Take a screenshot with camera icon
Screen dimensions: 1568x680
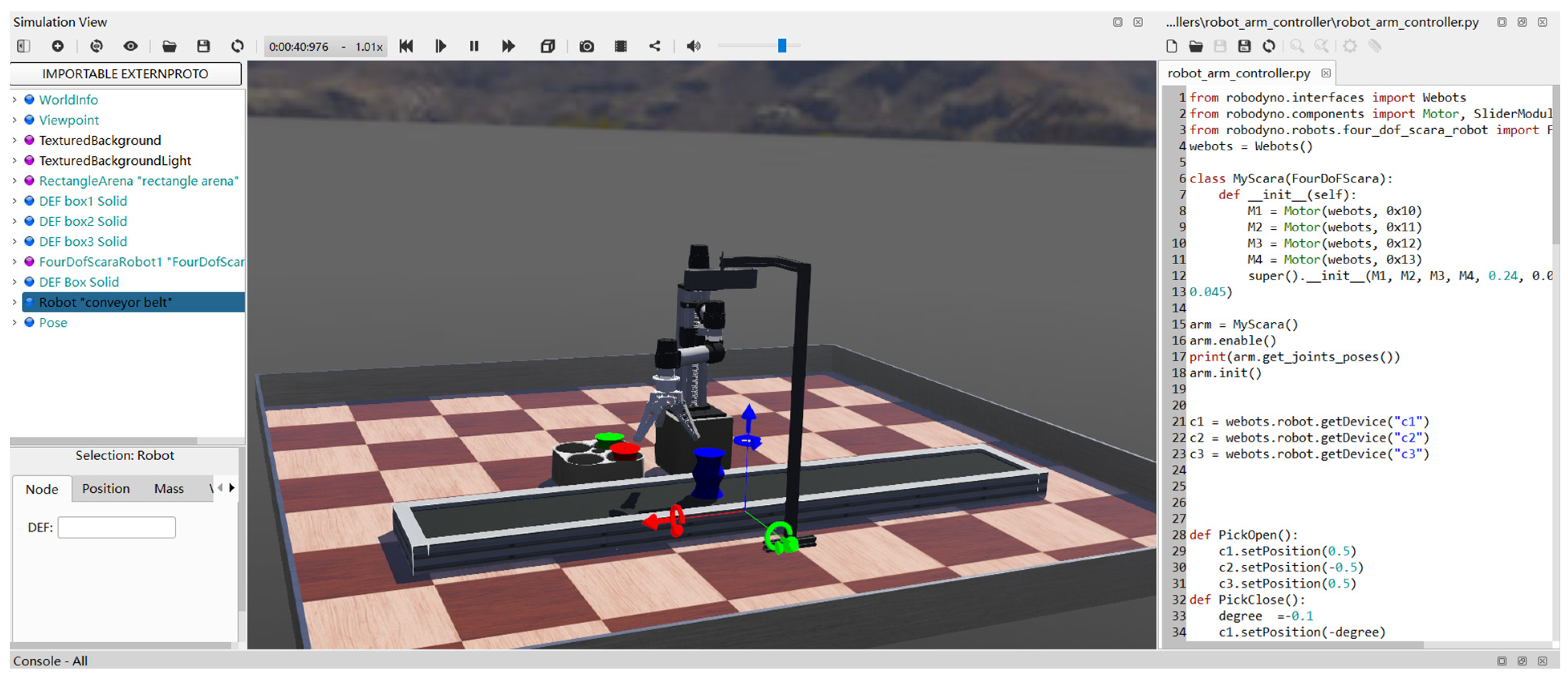pos(587,46)
